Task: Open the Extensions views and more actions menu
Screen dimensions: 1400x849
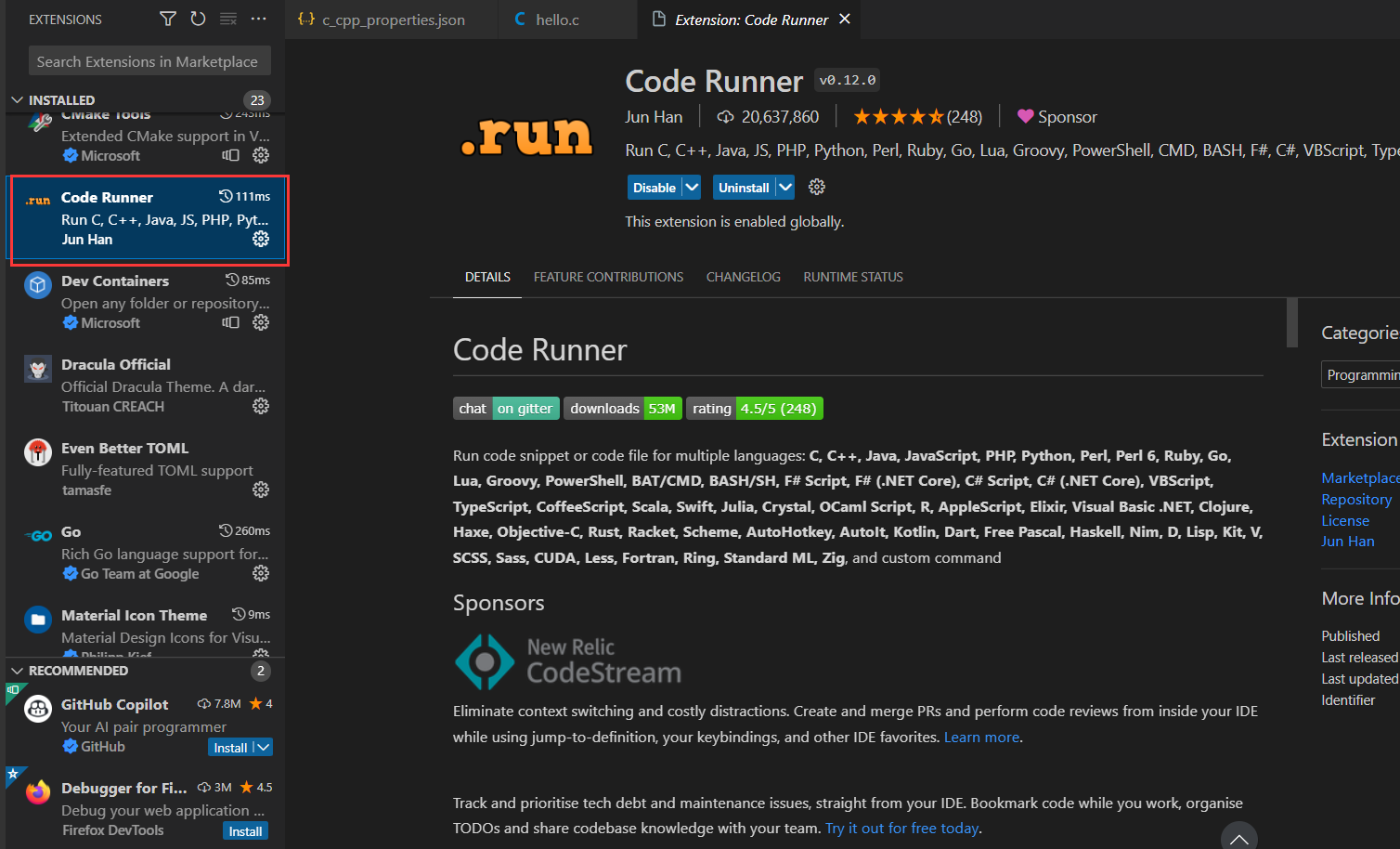Action: click(259, 19)
